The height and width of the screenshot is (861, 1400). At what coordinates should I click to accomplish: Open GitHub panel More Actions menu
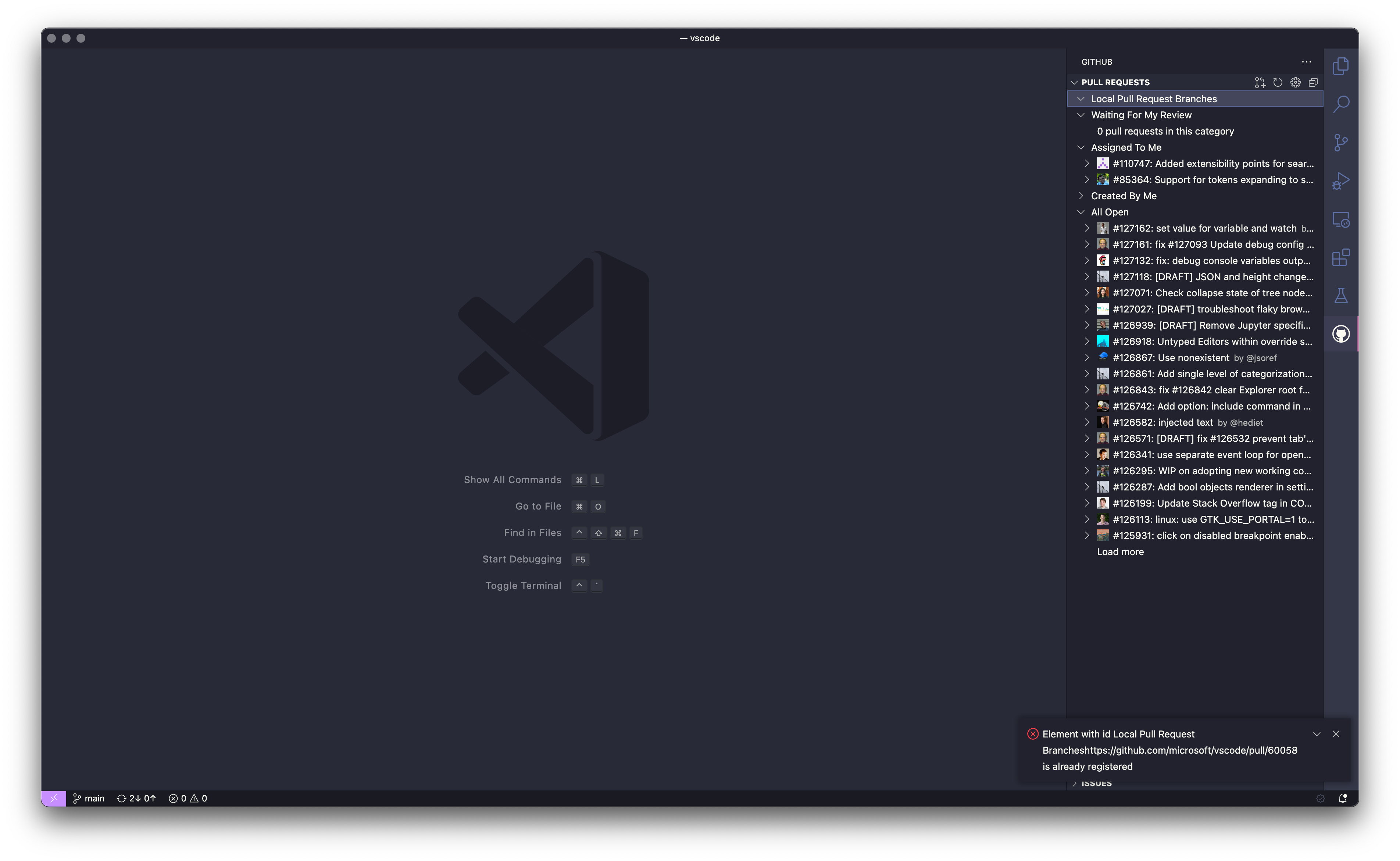click(x=1306, y=61)
